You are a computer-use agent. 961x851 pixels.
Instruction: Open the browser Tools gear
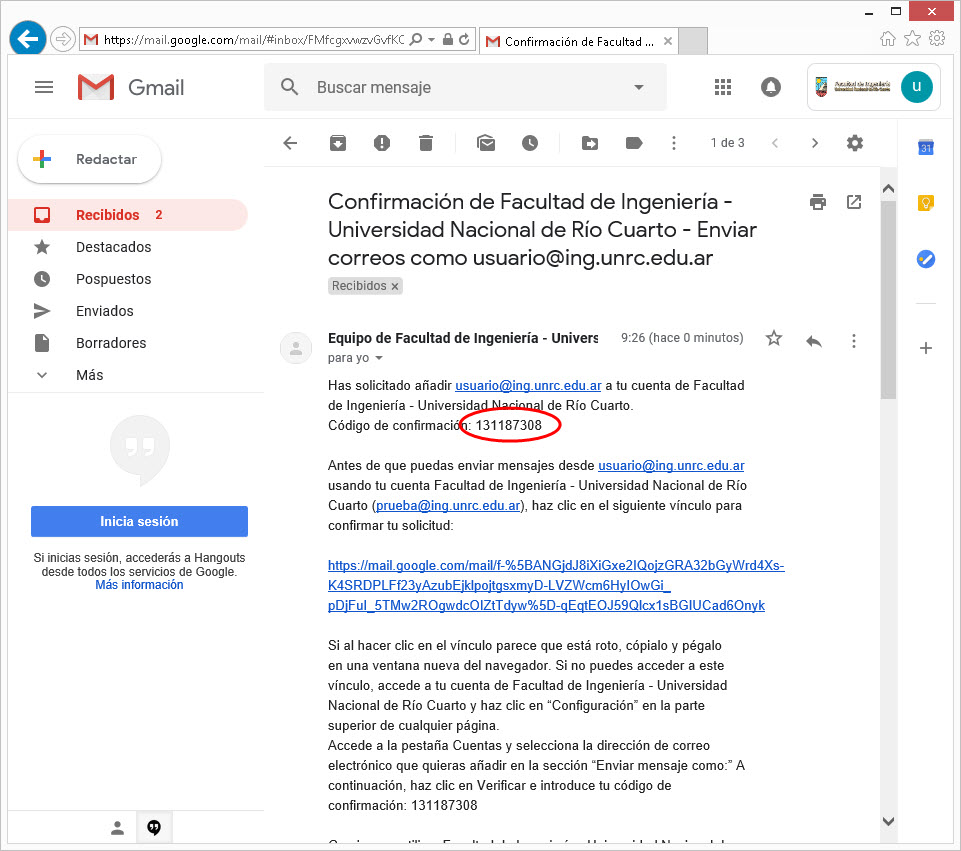pos(937,39)
